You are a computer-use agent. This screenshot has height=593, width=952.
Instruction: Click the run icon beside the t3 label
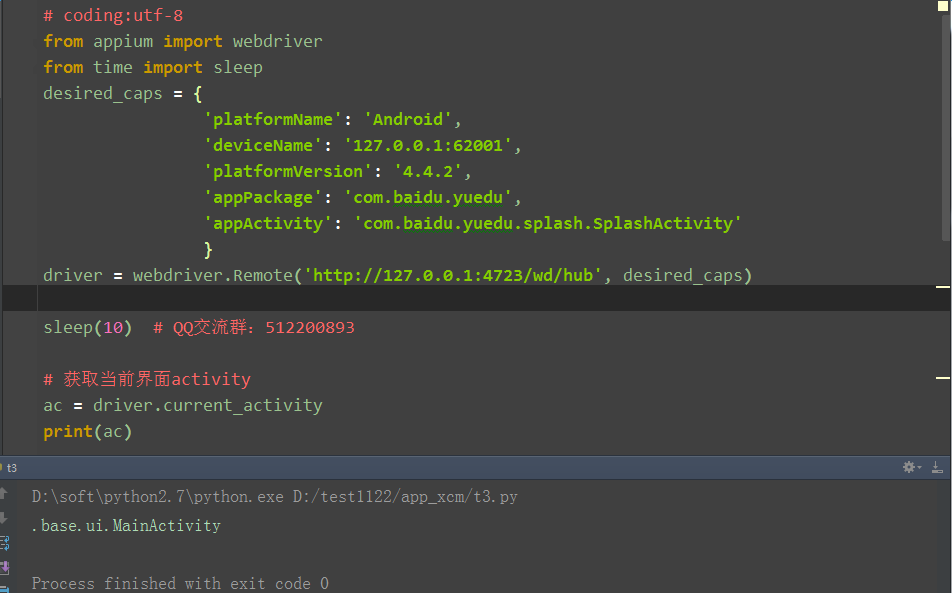point(4,467)
